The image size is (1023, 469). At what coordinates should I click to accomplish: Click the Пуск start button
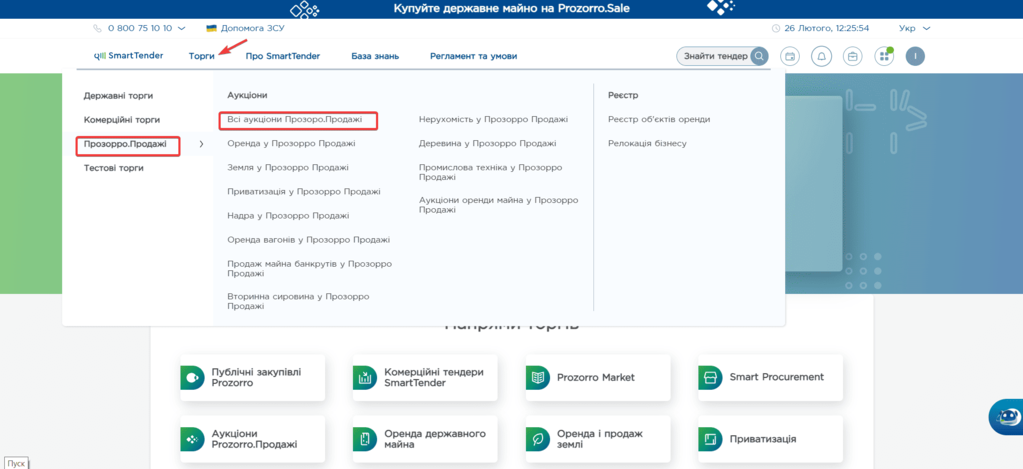click(x=15, y=463)
